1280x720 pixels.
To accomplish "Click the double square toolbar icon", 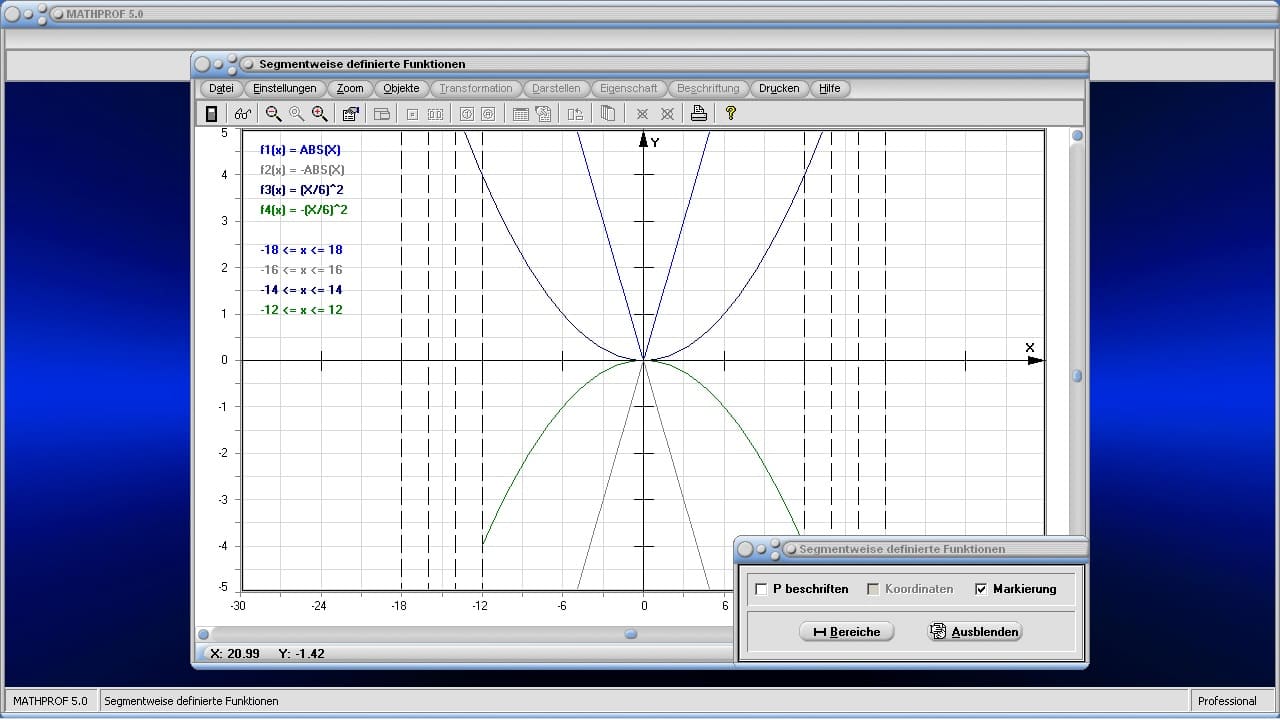I will pos(435,114).
